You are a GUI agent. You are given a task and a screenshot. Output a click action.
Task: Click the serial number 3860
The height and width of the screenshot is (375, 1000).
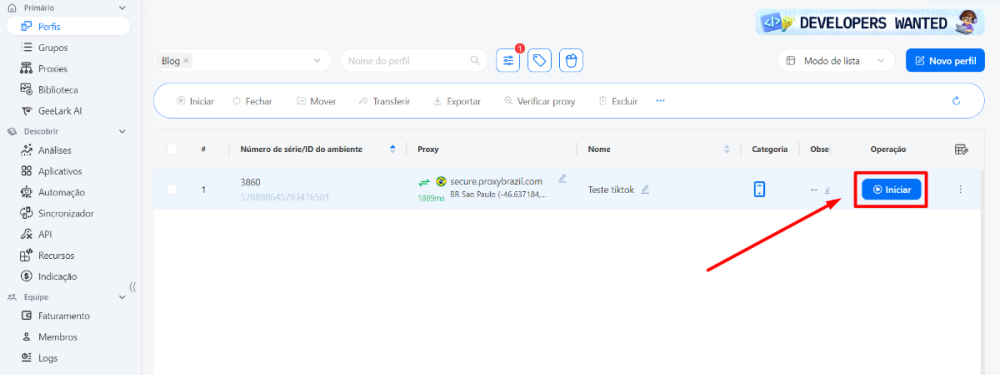[250, 182]
